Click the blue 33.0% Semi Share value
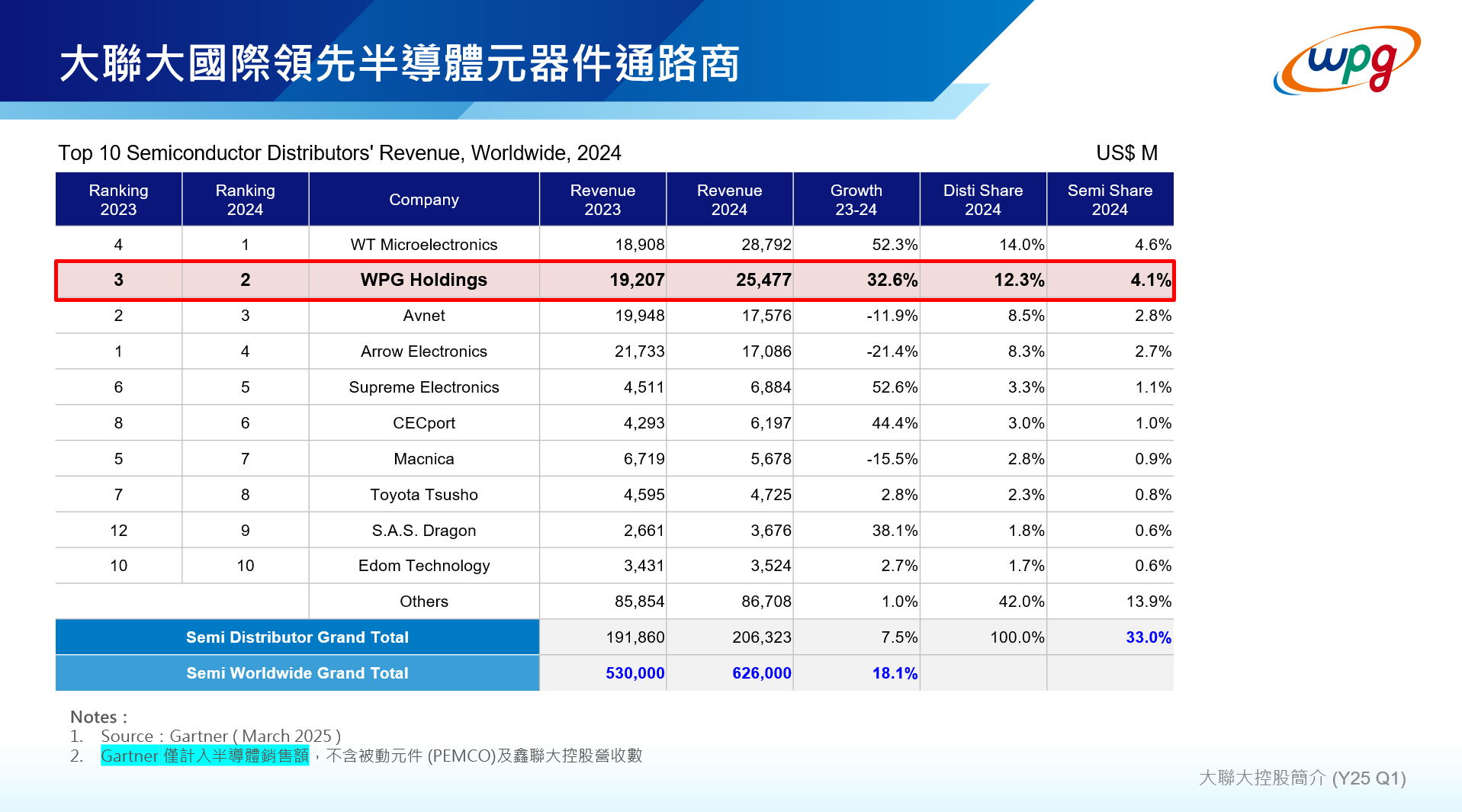Screen dimensions: 1462x812 (x=1148, y=637)
